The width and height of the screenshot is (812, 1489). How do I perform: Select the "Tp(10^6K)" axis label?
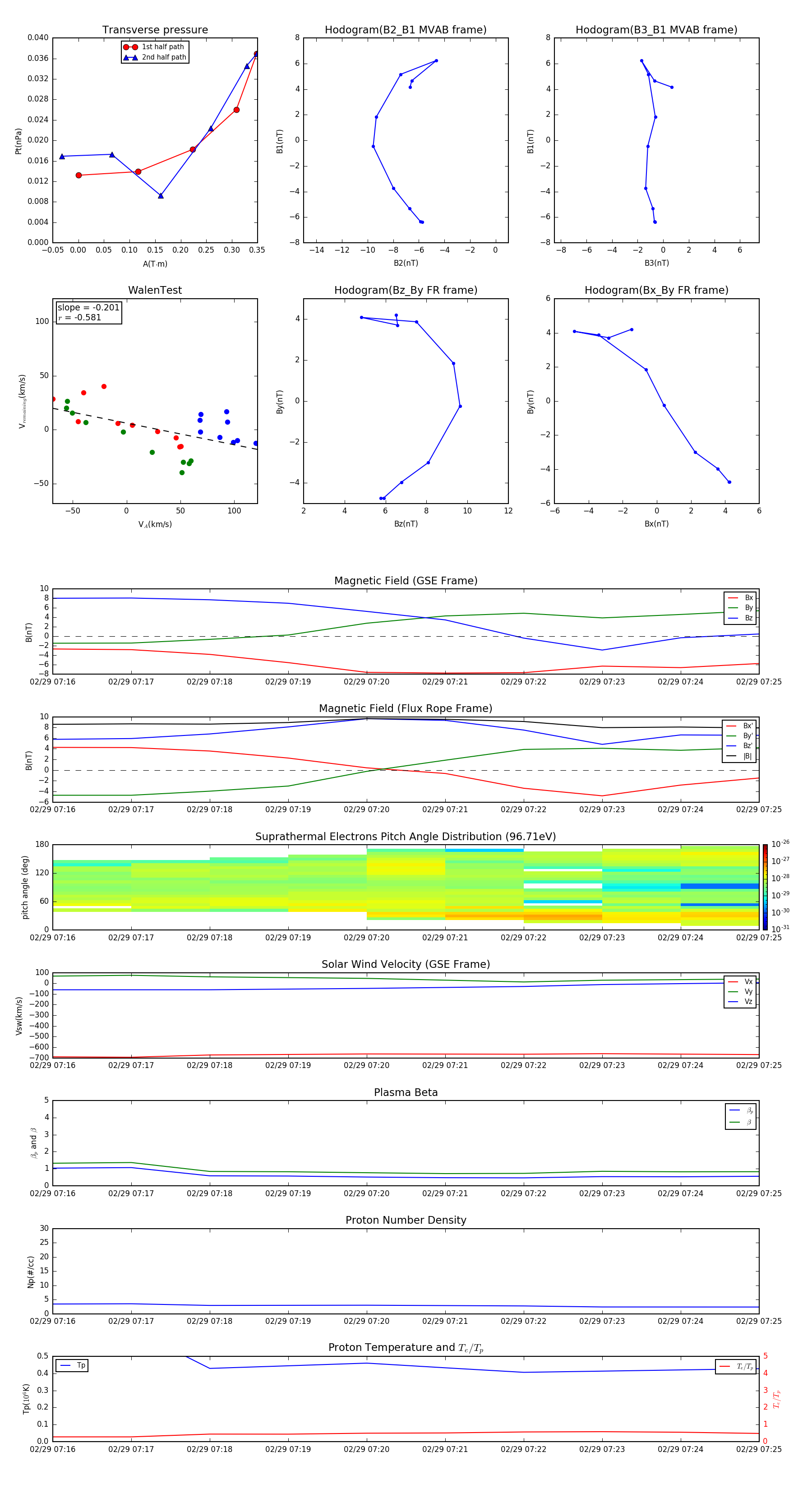[x=26, y=1399]
